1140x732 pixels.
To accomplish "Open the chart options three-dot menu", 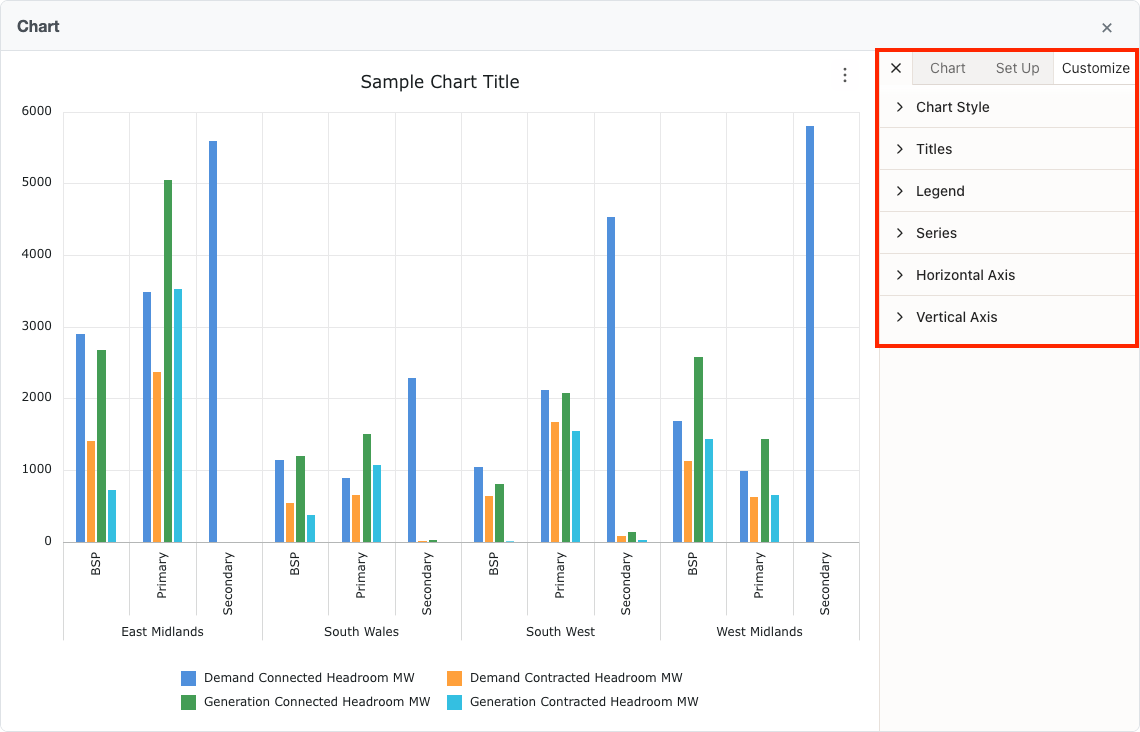I will (845, 75).
